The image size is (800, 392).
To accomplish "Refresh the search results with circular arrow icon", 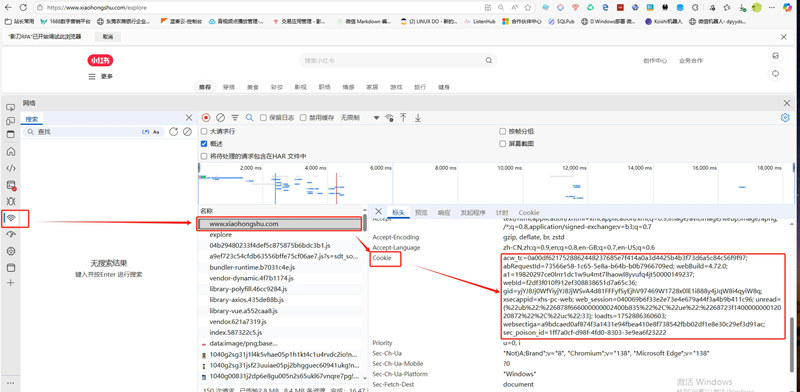I will coord(173,132).
